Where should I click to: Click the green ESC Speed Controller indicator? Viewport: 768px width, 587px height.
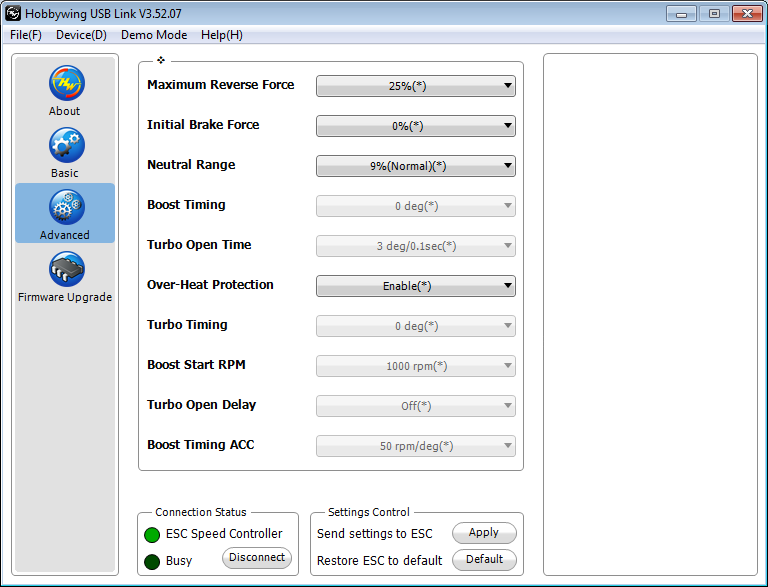pyautogui.click(x=152, y=535)
